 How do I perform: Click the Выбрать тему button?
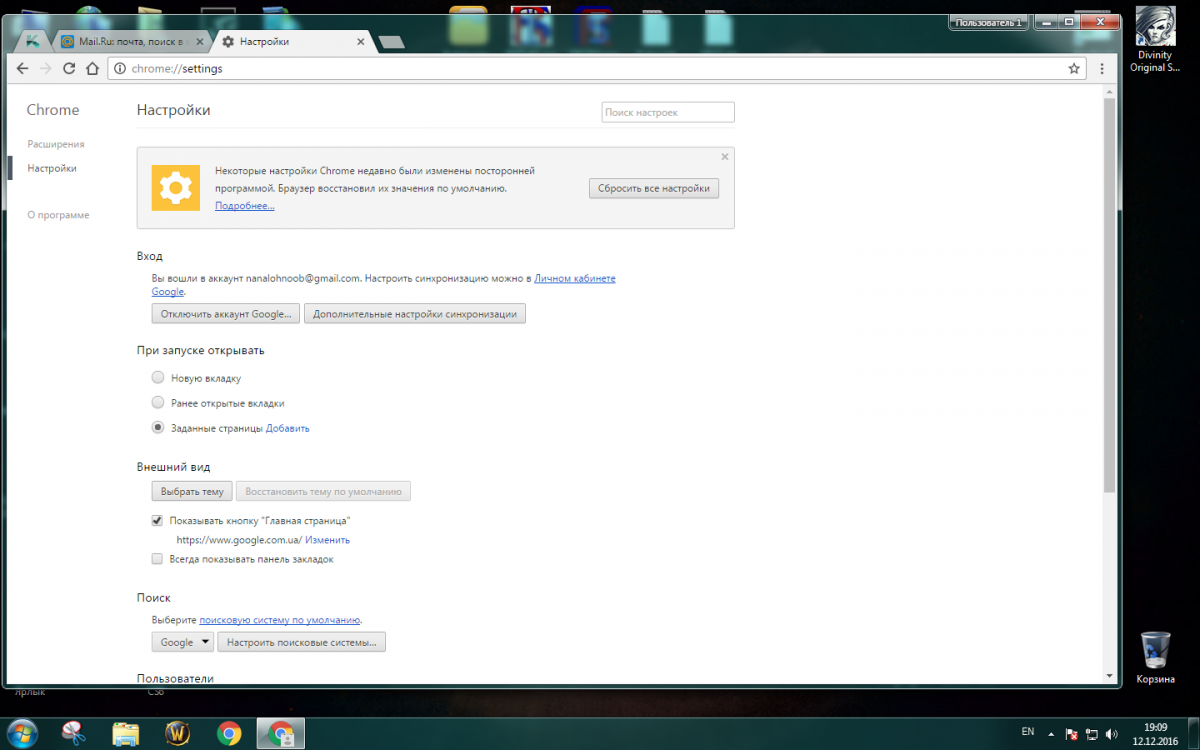click(192, 491)
